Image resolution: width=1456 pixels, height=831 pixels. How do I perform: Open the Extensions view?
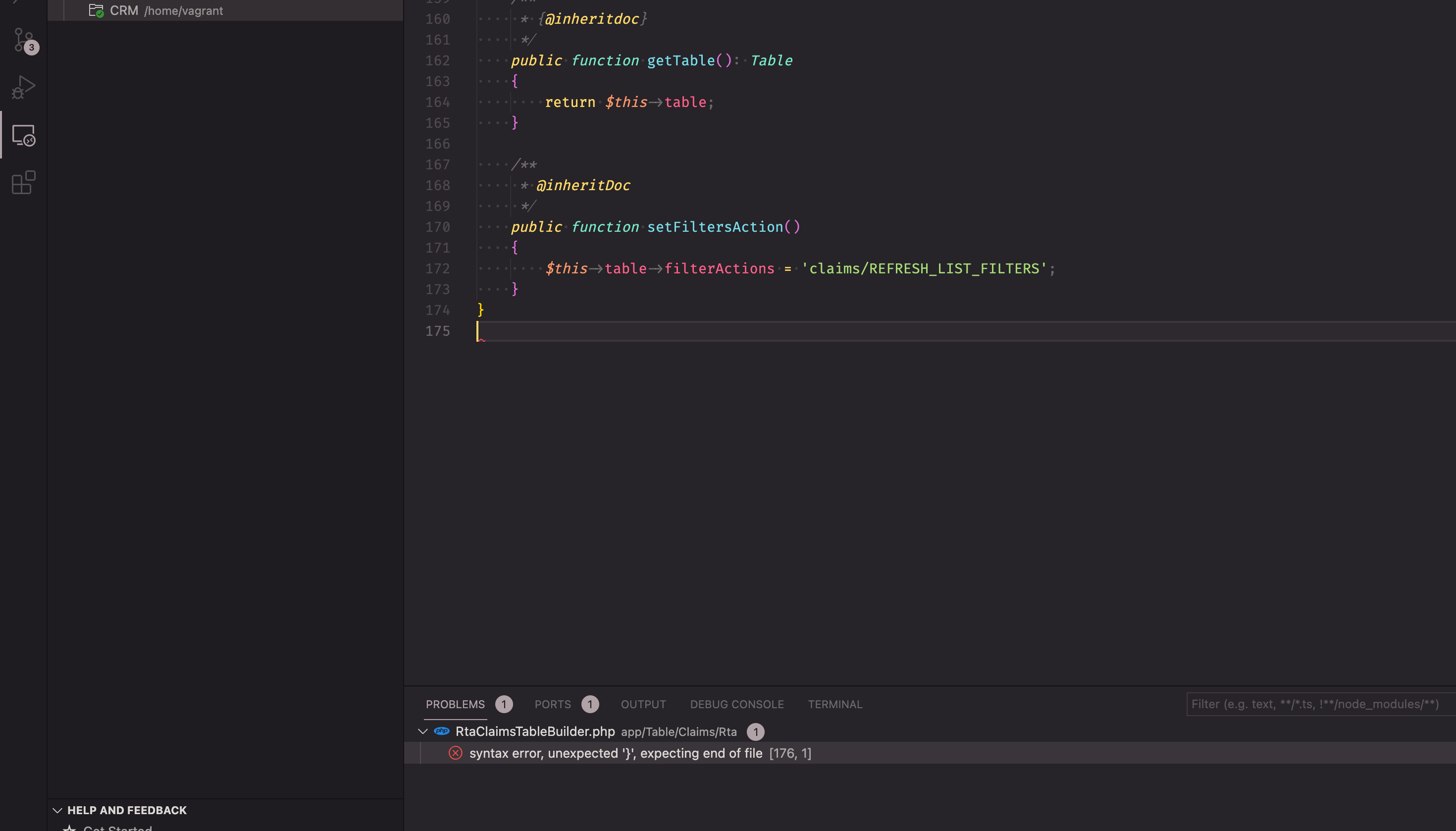coord(23,183)
